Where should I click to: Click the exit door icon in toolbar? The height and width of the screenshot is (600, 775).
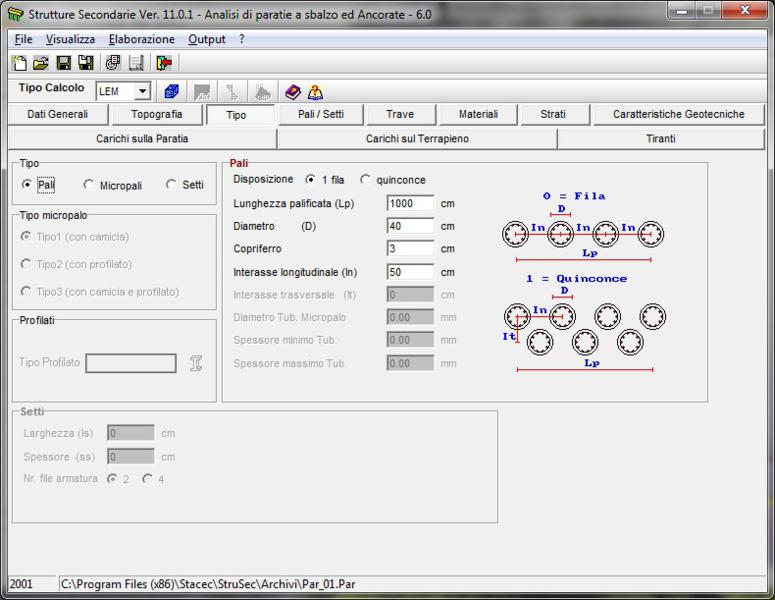click(164, 63)
